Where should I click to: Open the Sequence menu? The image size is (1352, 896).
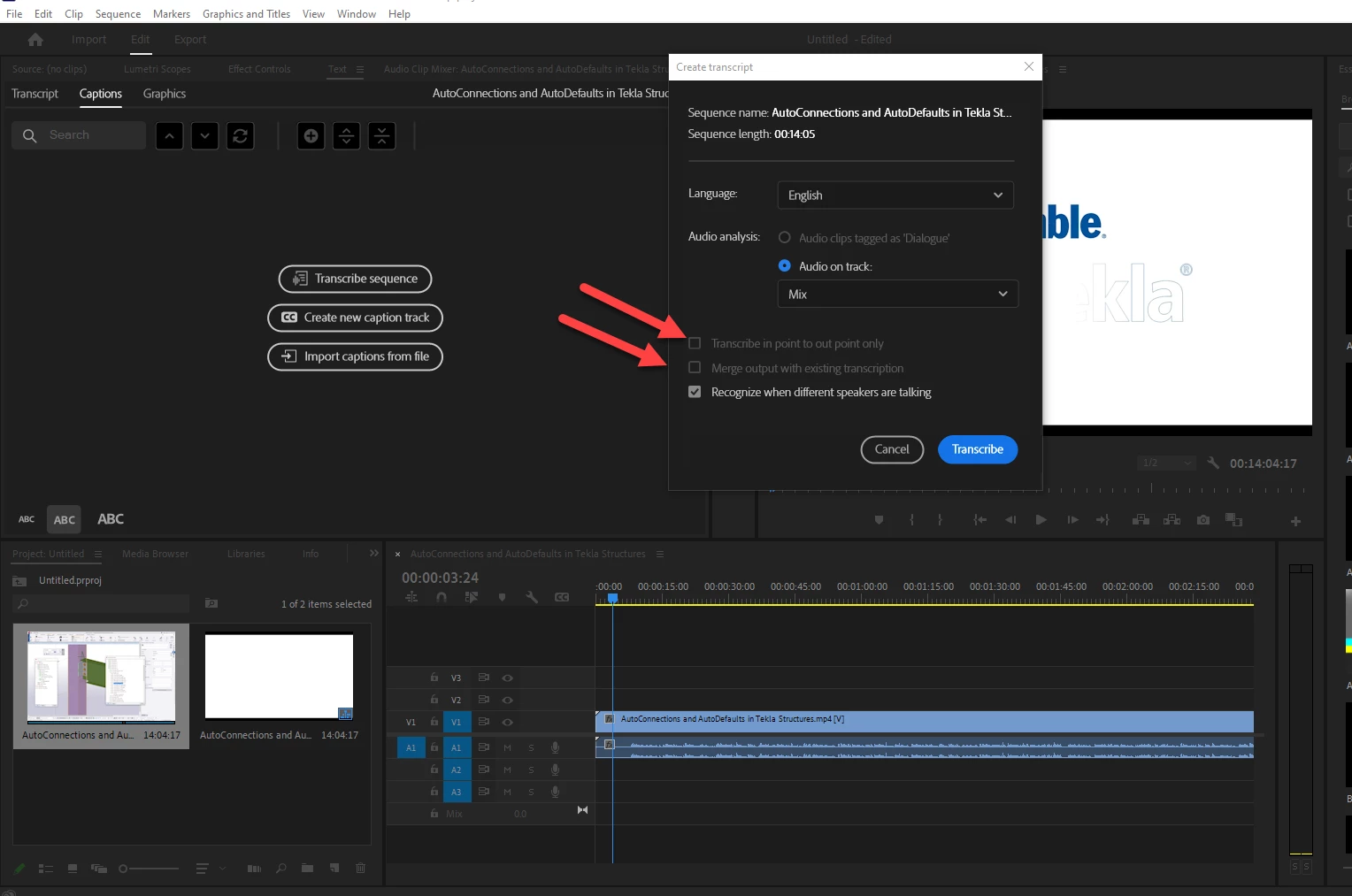point(118,14)
